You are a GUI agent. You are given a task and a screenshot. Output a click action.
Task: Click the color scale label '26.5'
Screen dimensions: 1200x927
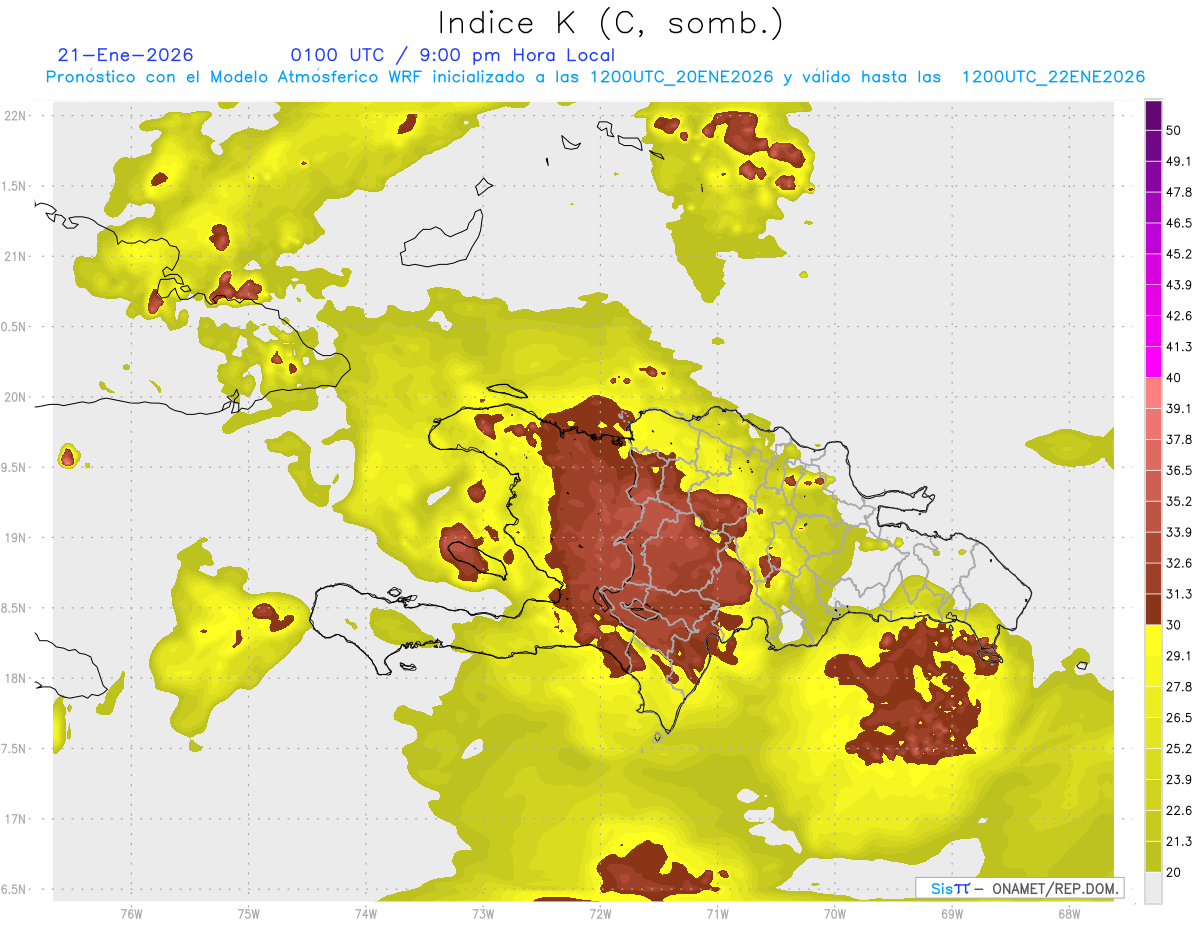[1179, 718]
